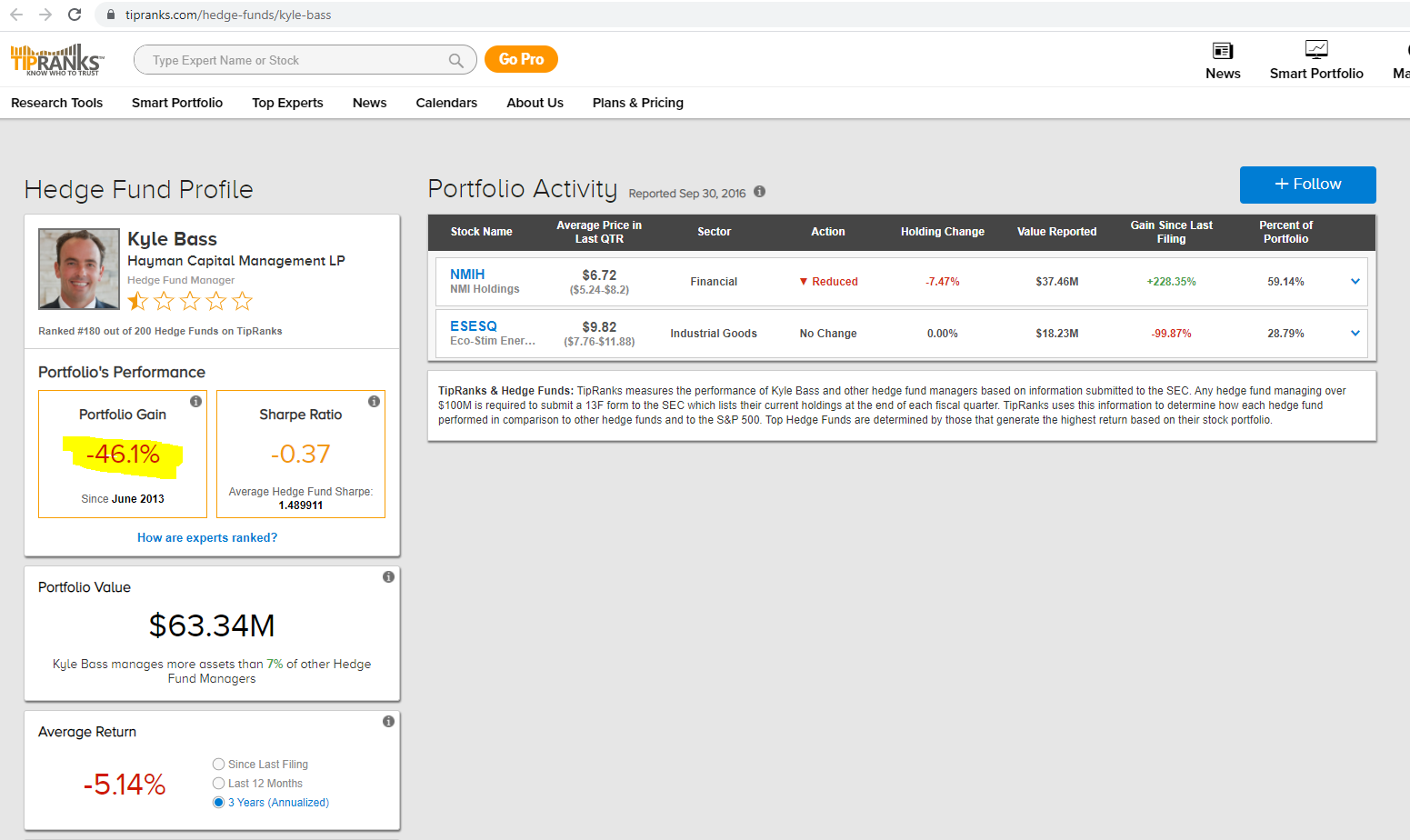Click info icon beside Reported Sep 30, 2016
This screenshot has width=1410, height=840.
pos(759,192)
